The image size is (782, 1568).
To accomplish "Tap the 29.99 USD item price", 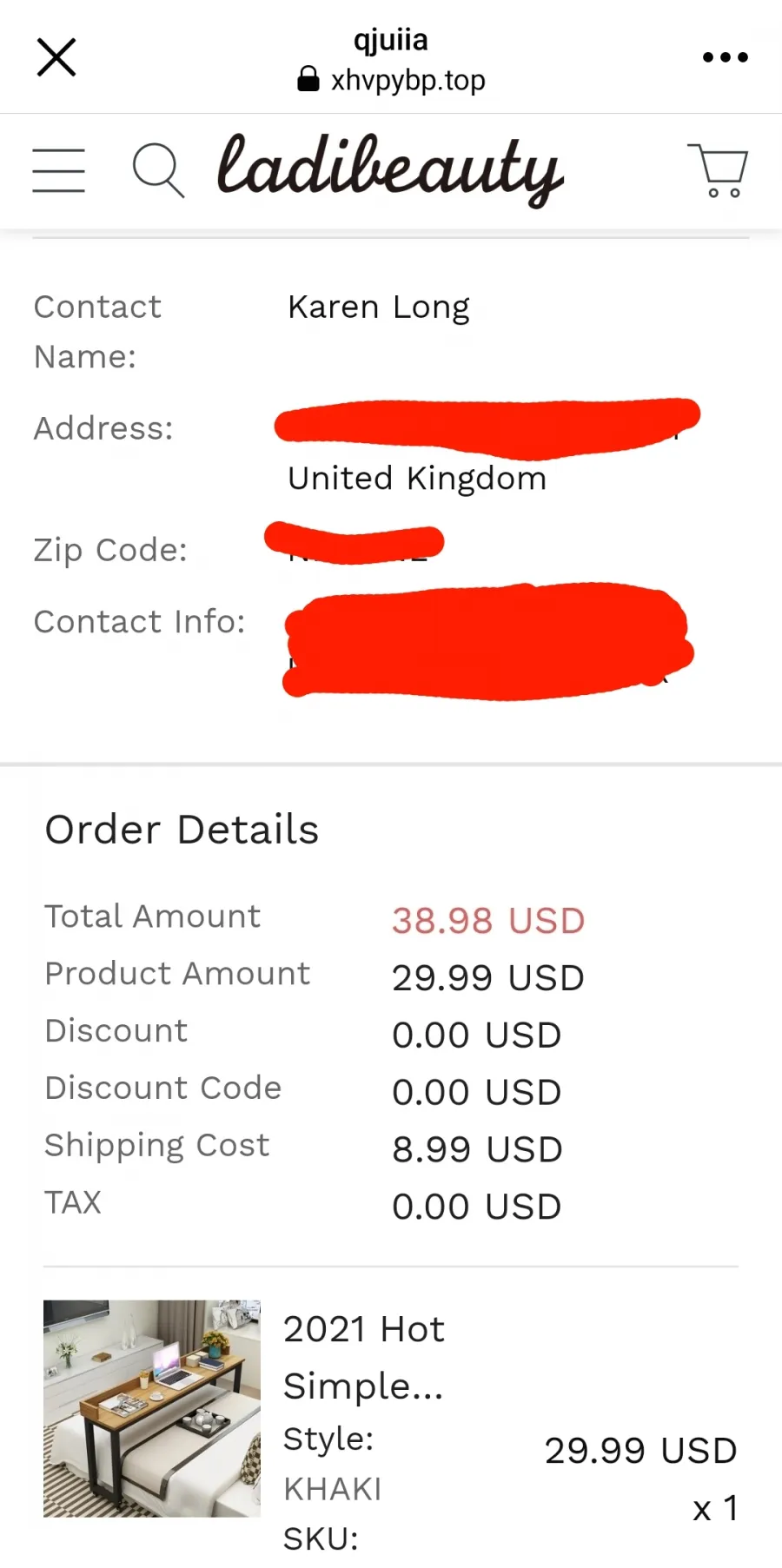I will [640, 1451].
